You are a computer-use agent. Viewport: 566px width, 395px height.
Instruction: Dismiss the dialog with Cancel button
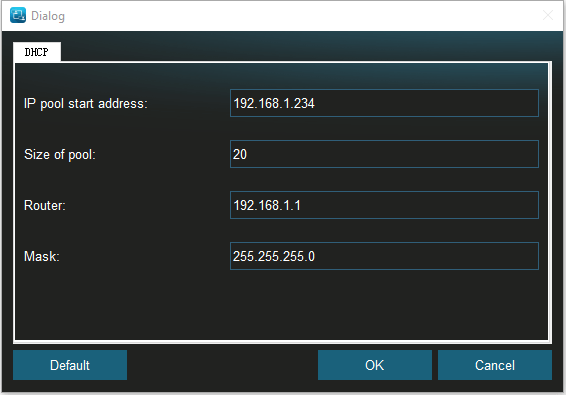(495, 365)
